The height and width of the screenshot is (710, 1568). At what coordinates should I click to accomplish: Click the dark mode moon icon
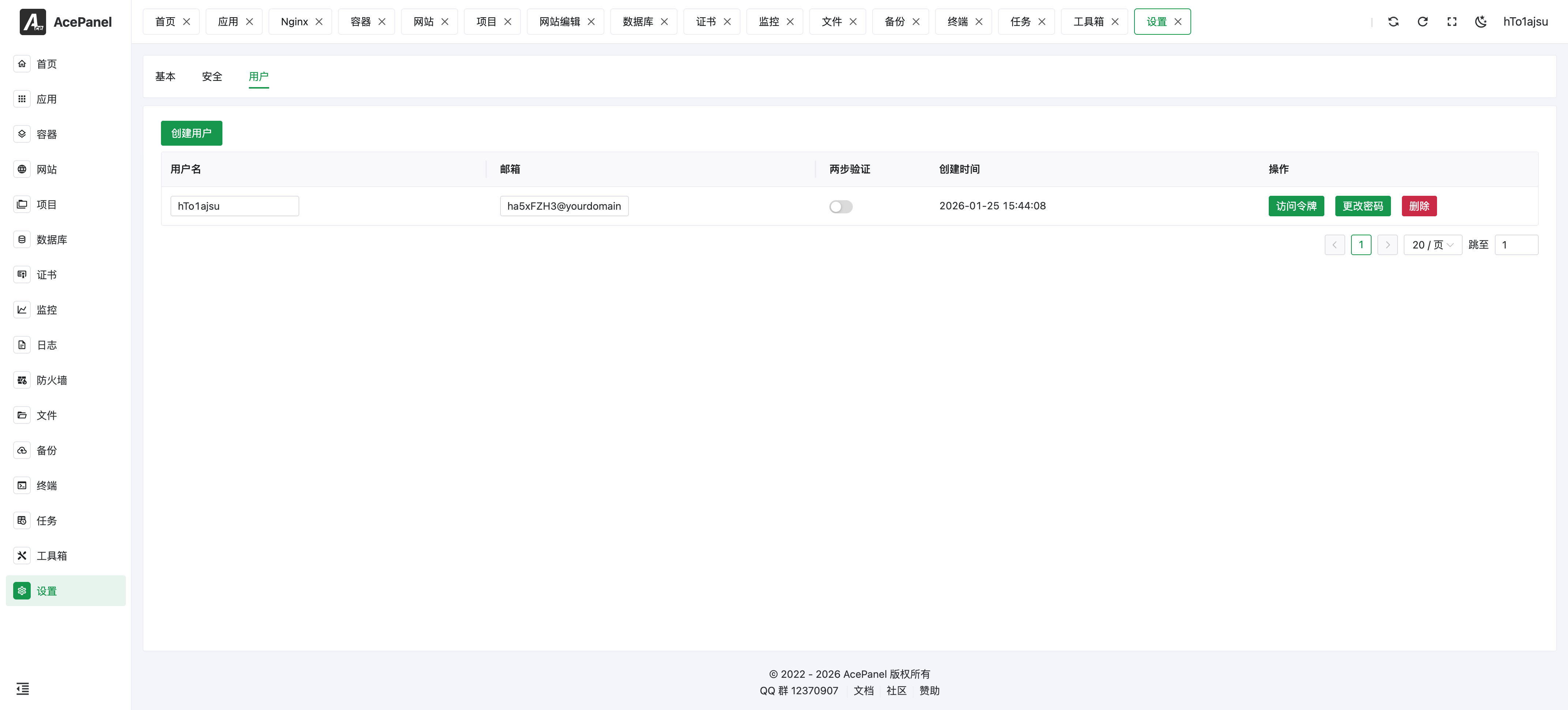(1481, 21)
